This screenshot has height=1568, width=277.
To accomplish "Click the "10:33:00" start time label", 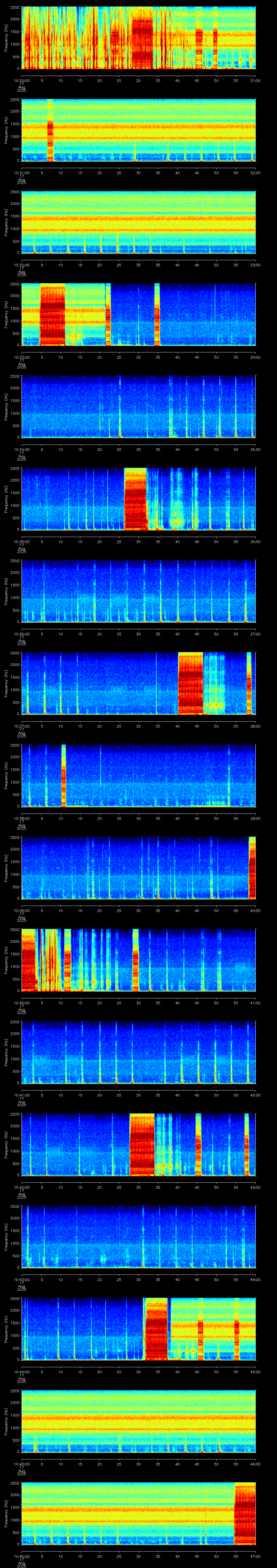I will (x=21, y=357).
